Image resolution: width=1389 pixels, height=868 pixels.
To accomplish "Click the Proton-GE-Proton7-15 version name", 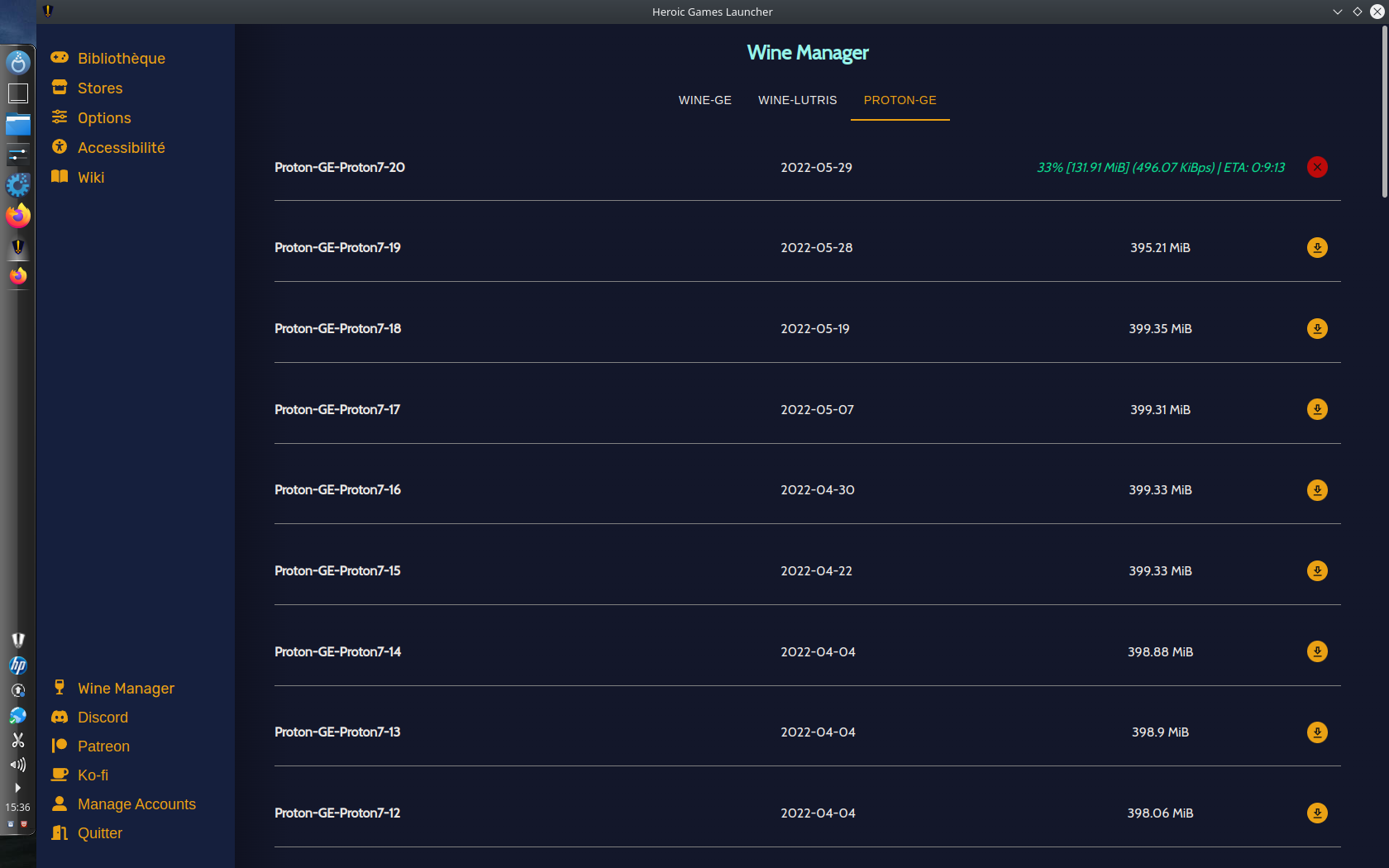I will (337, 571).
